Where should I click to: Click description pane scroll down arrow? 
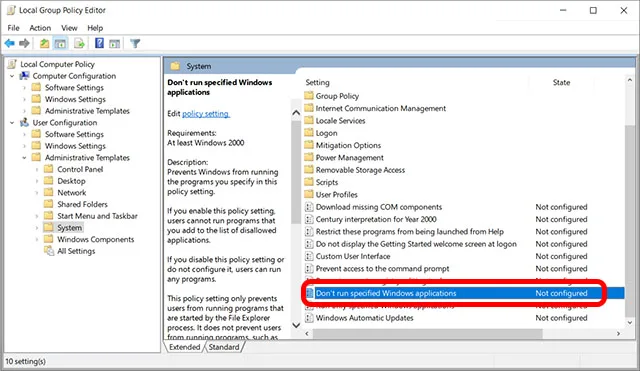[x=296, y=325]
